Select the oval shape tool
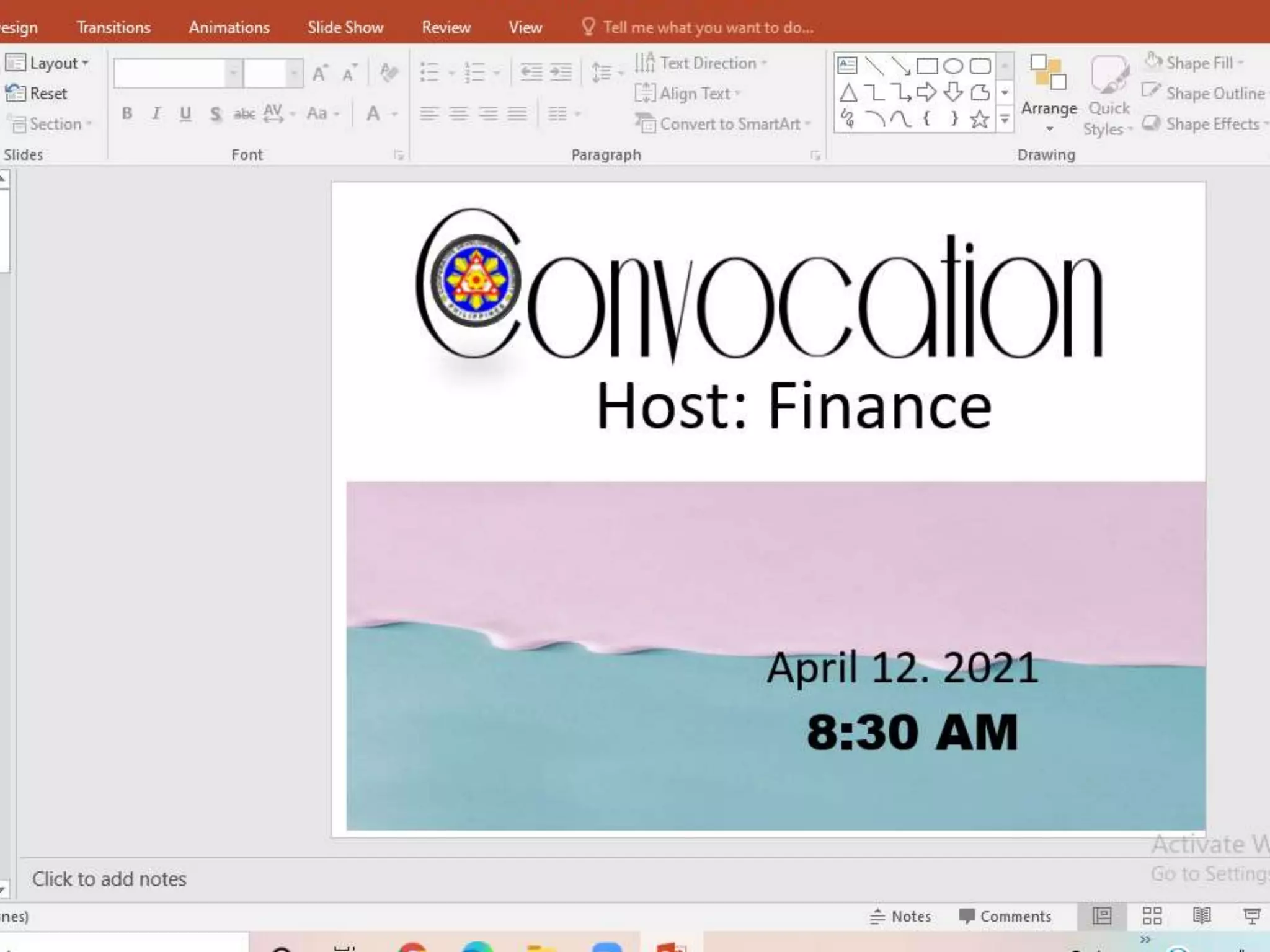Image resolution: width=1270 pixels, height=952 pixels. tap(953, 66)
